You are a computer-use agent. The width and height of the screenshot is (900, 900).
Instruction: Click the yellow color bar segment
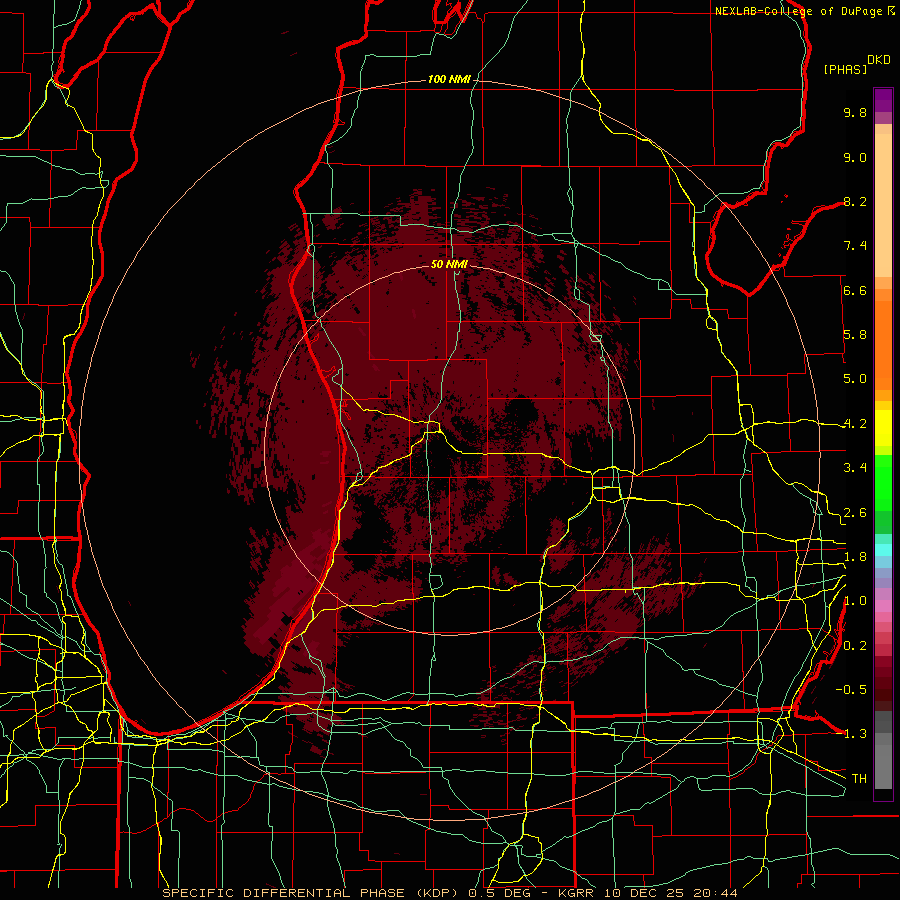point(883,428)
